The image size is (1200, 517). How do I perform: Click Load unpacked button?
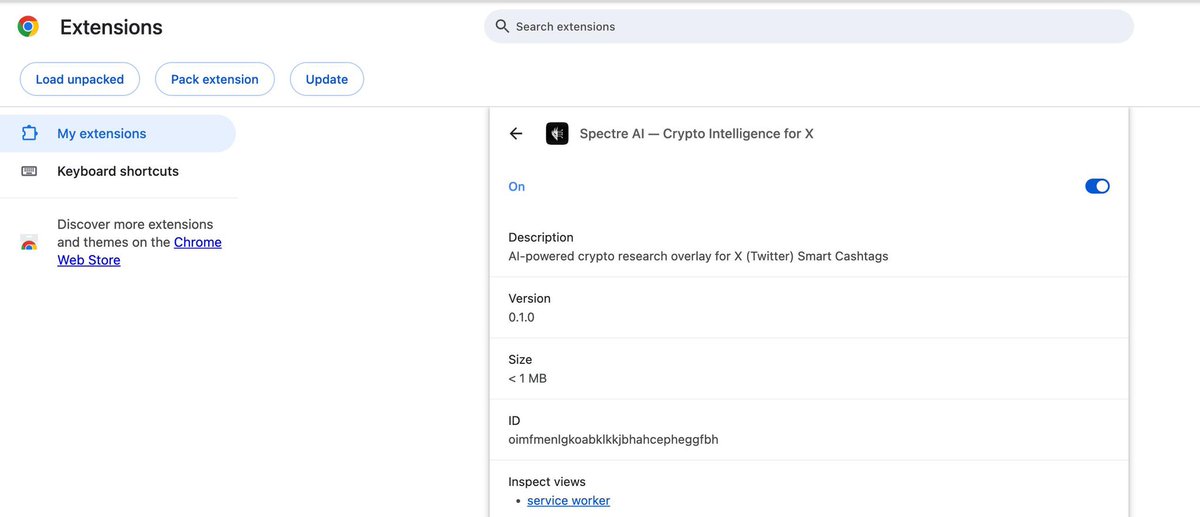pos(80,79)
